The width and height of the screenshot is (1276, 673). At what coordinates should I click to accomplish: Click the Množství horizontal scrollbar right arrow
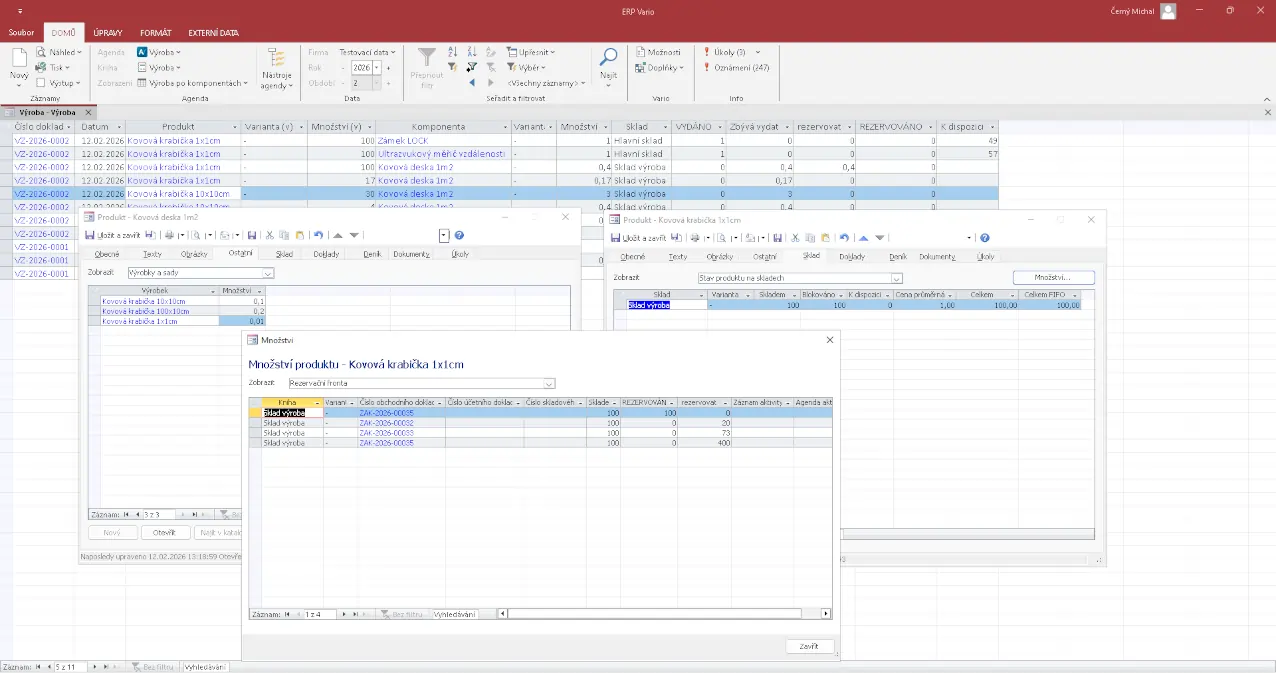826,614
